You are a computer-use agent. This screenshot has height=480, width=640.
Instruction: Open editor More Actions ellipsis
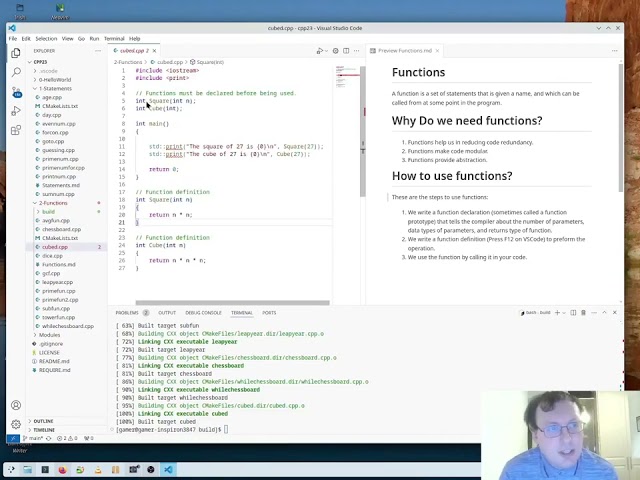pyautogui.click(x=357, y=51)
